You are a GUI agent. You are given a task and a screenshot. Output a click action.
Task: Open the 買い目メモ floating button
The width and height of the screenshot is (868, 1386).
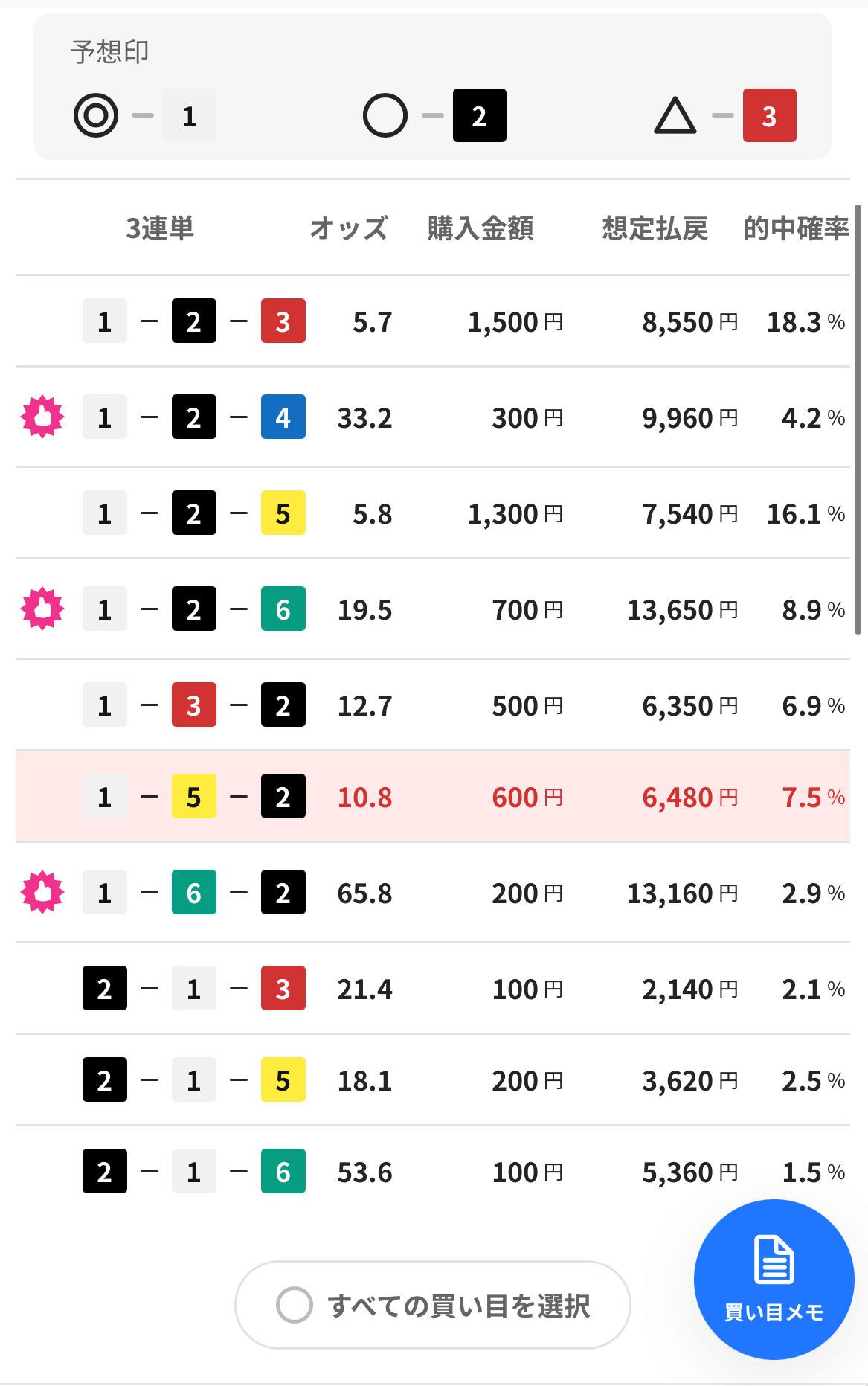[774, 1280]
